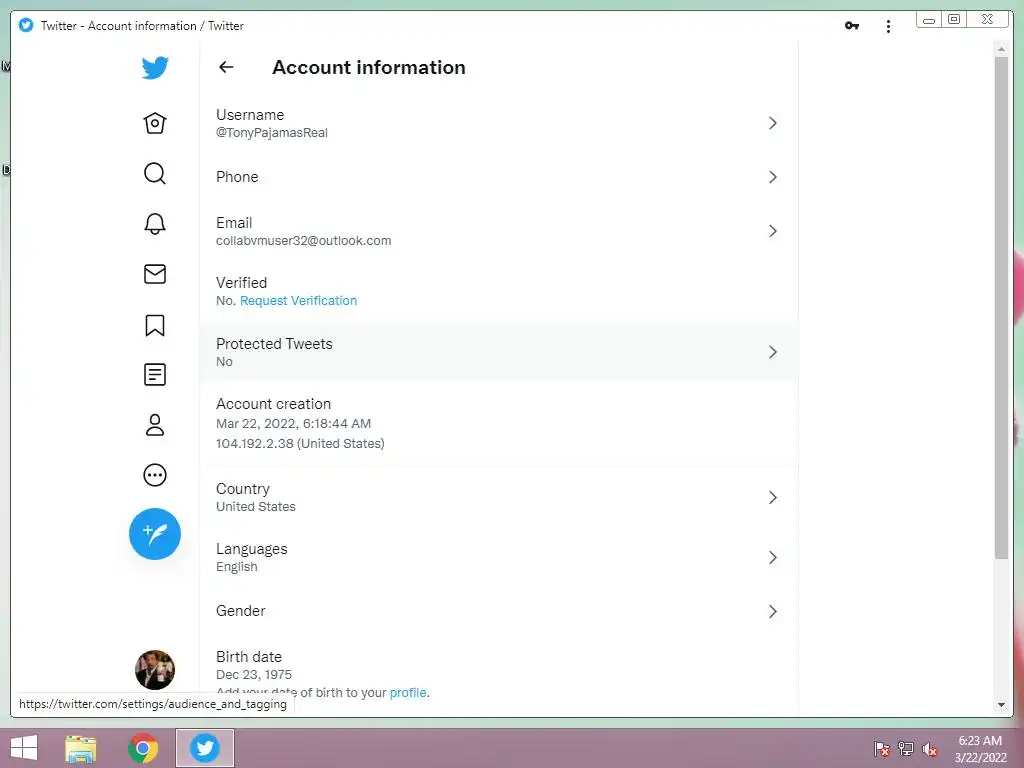Viewport: 1024px width, 768px height.
Task: Open Lists icon in sidebar
Action: (155, 375)
